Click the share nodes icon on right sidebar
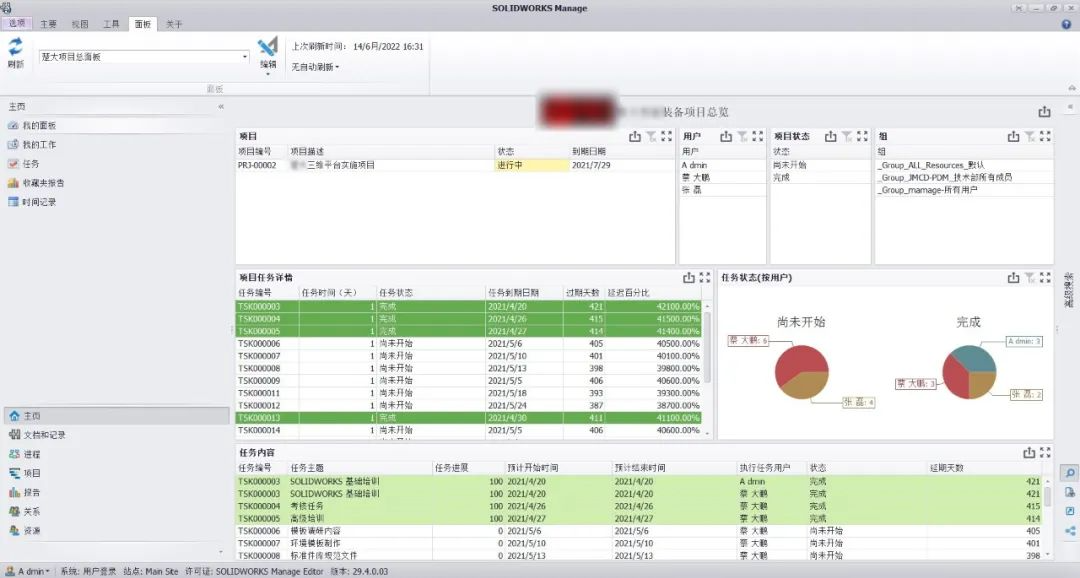 click(1070, 530)
